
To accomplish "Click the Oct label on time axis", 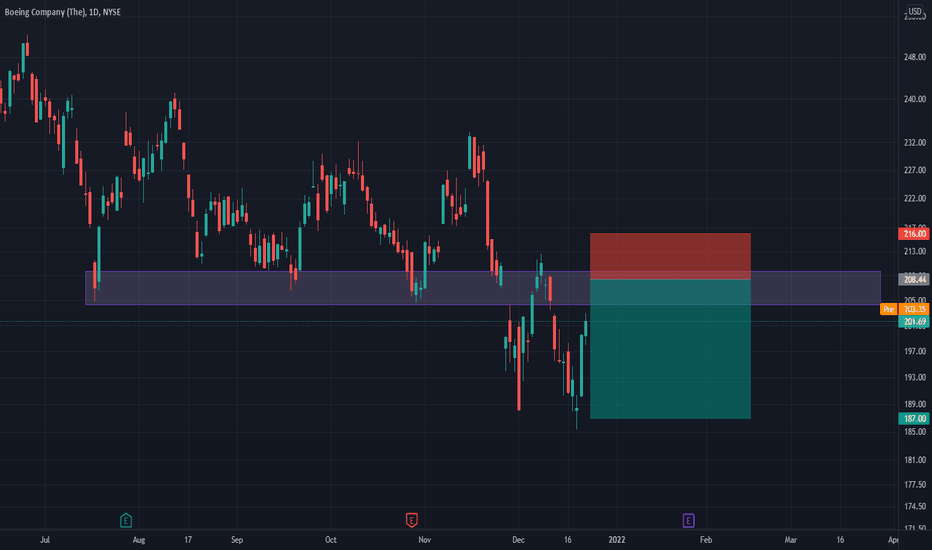I will click(x=330, y=540).
